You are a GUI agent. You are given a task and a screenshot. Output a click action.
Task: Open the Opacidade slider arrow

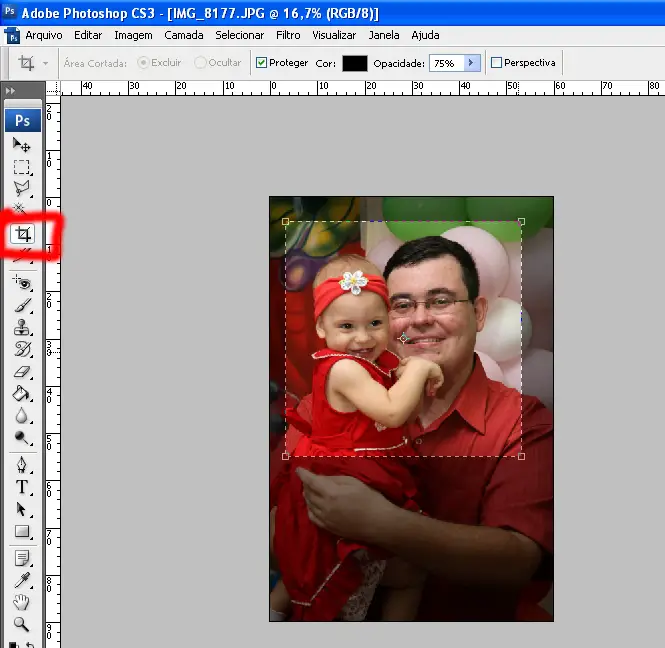coord(472,63)
